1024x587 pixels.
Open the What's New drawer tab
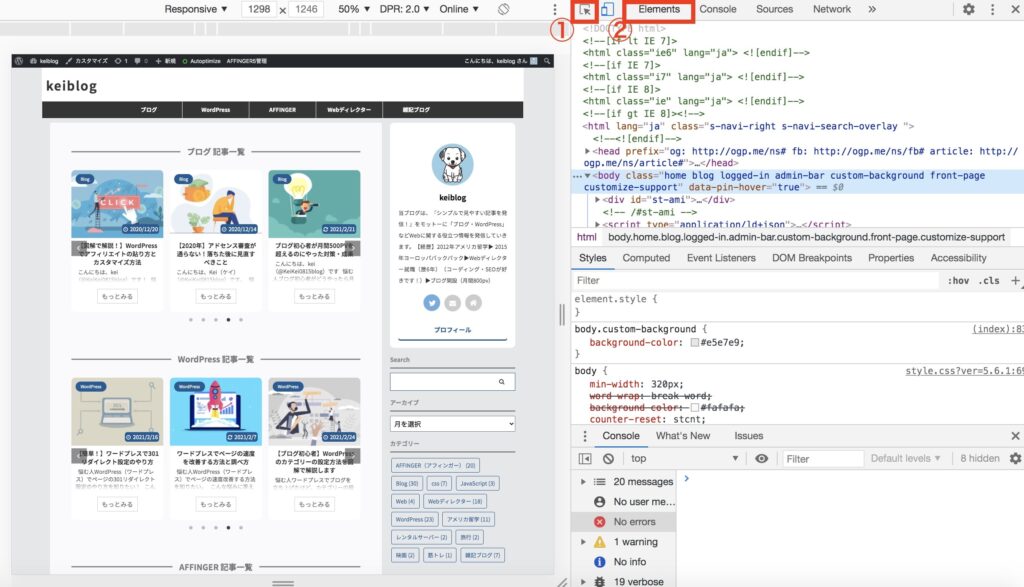(682, 436)
